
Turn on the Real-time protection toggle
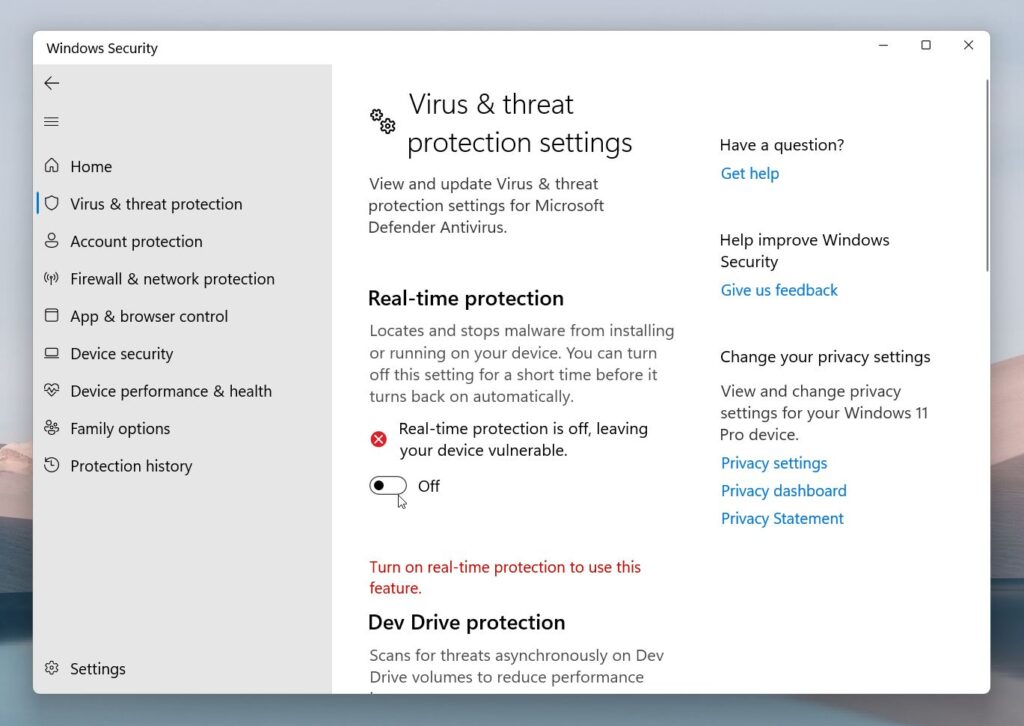point(388,486)
